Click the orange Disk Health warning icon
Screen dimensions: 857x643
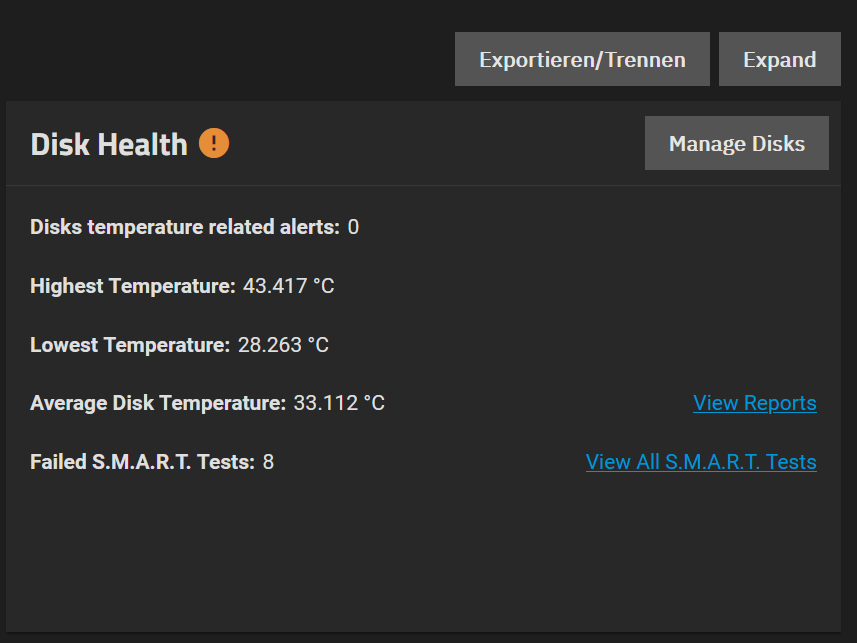(214, 143)
